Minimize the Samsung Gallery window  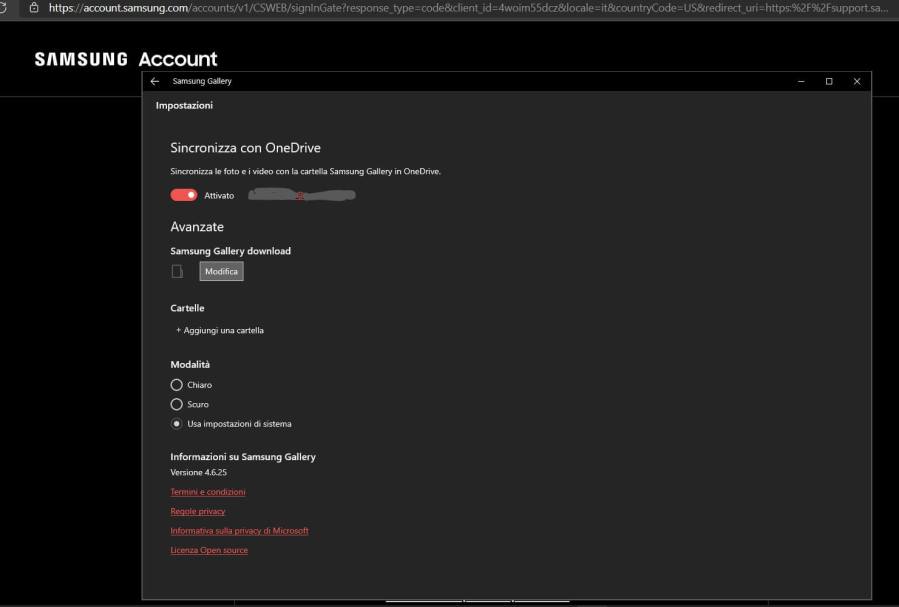click(801, 81)
